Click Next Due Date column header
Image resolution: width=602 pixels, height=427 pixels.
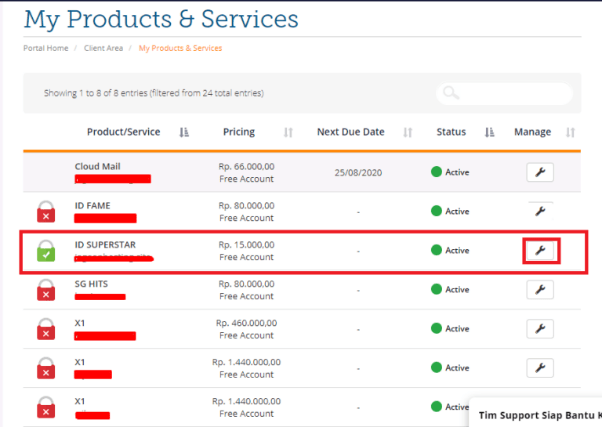click(351, 132)
